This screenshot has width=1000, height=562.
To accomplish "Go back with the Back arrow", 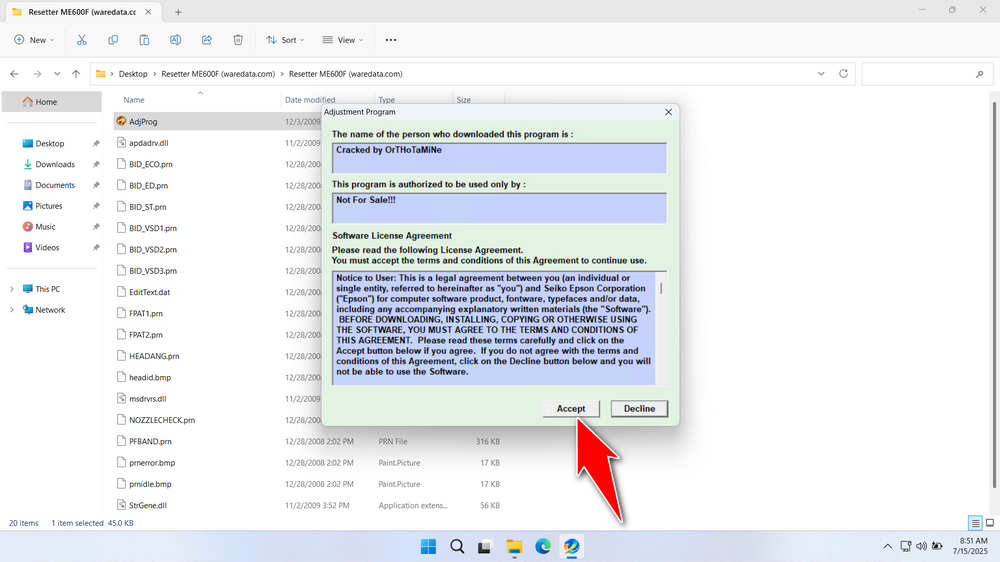I will [x=15, y=74].
